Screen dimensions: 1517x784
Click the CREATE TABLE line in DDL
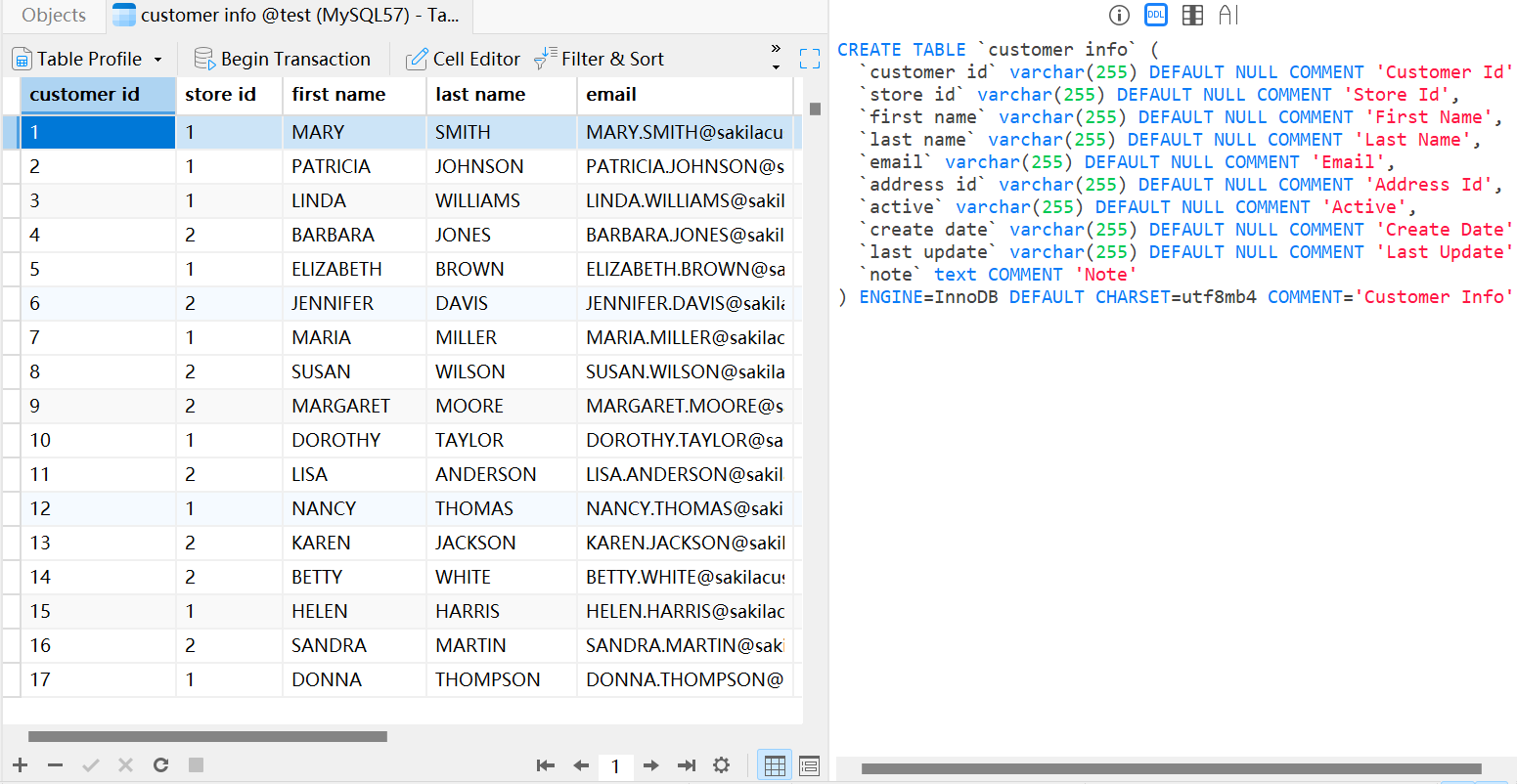998,50
